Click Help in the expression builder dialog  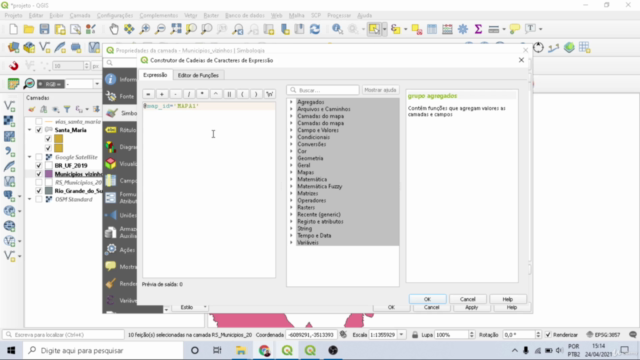507,299
